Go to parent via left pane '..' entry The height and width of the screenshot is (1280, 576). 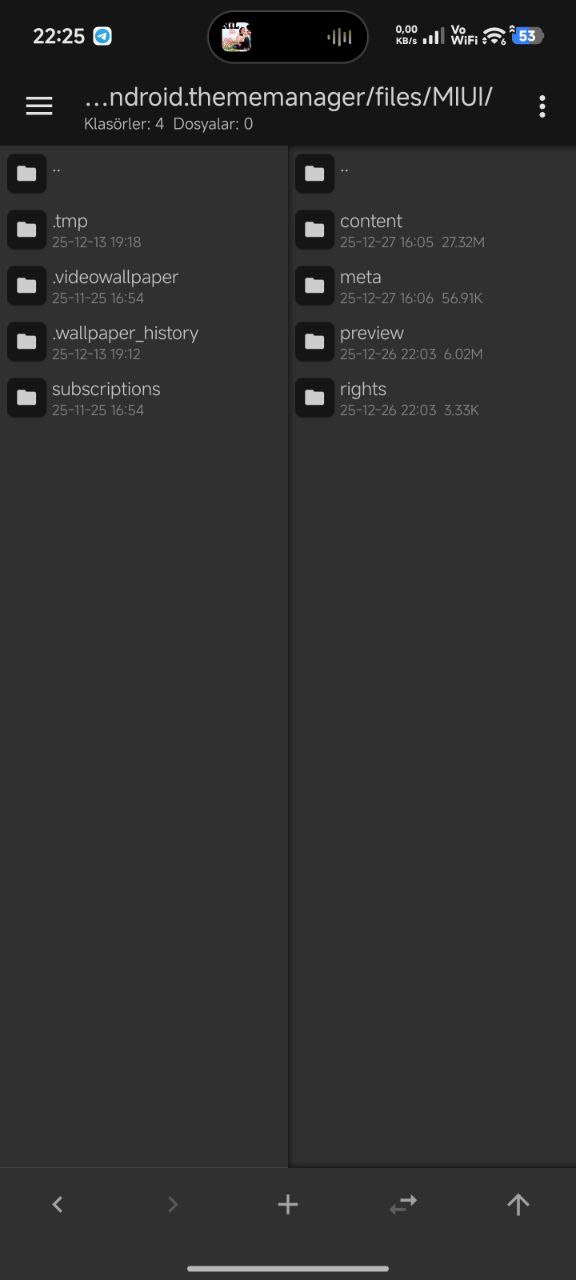pos(144,173)
